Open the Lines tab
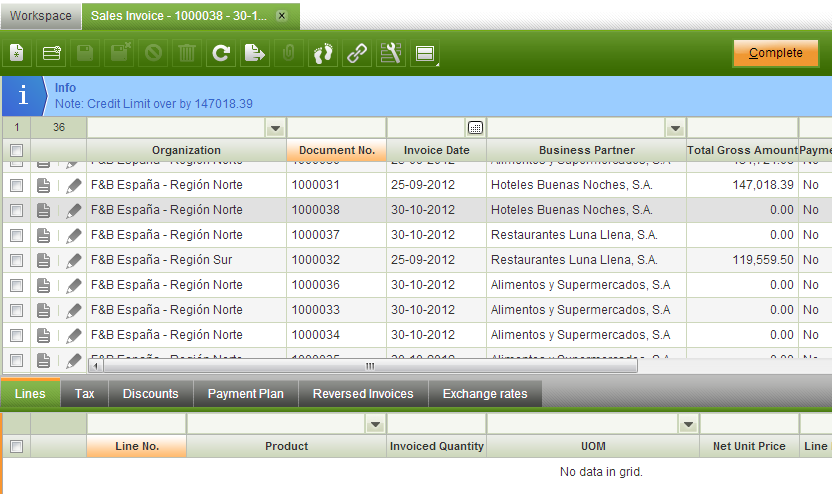 point(30,394)
